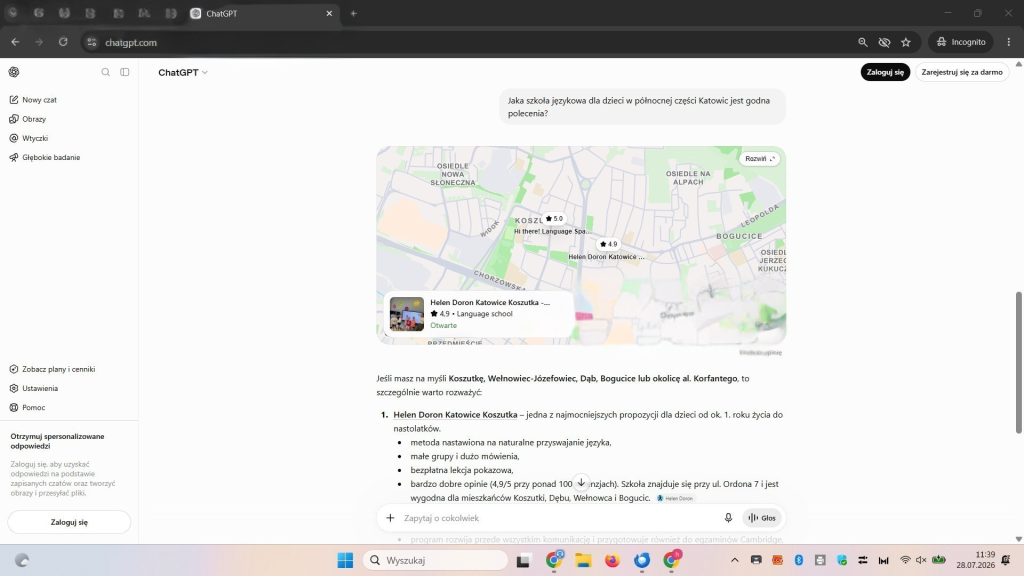Image resolution: width=1024 pixels, height=576 pixels.
Task: Click the scroll-to-bottom arrow button
Action: pyautogui.click(x=581, y=483)
